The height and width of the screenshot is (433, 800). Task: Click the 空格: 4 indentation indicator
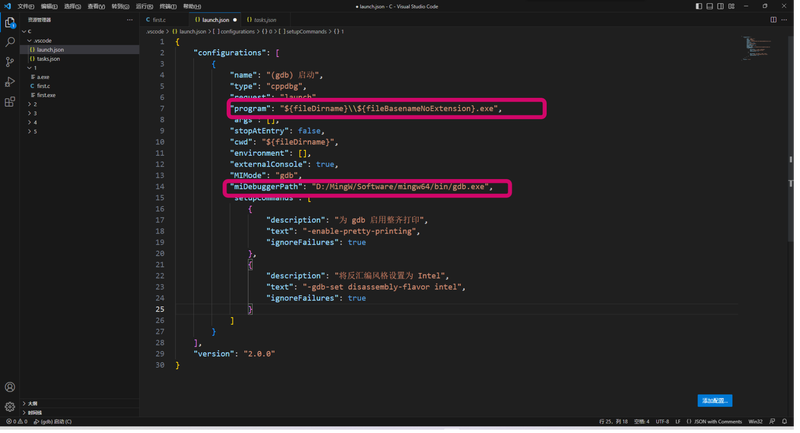[x=641, y=422]
